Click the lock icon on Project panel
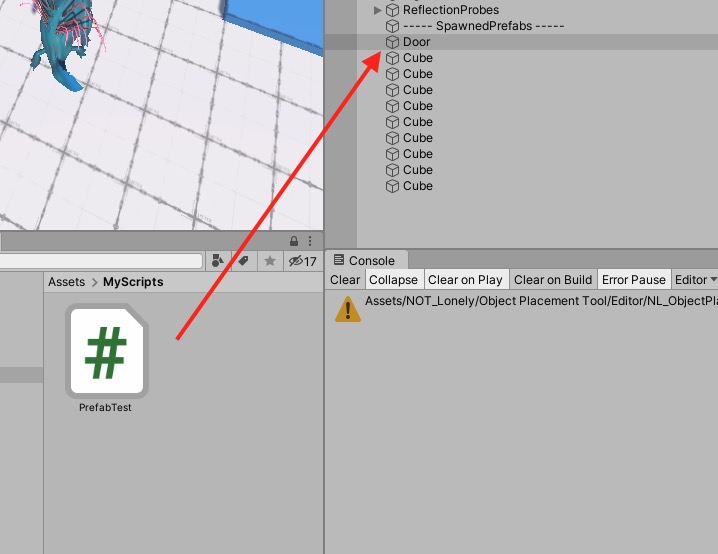This screenshot has width=718, height=554. pyautogui.click(x=294, y=241)
